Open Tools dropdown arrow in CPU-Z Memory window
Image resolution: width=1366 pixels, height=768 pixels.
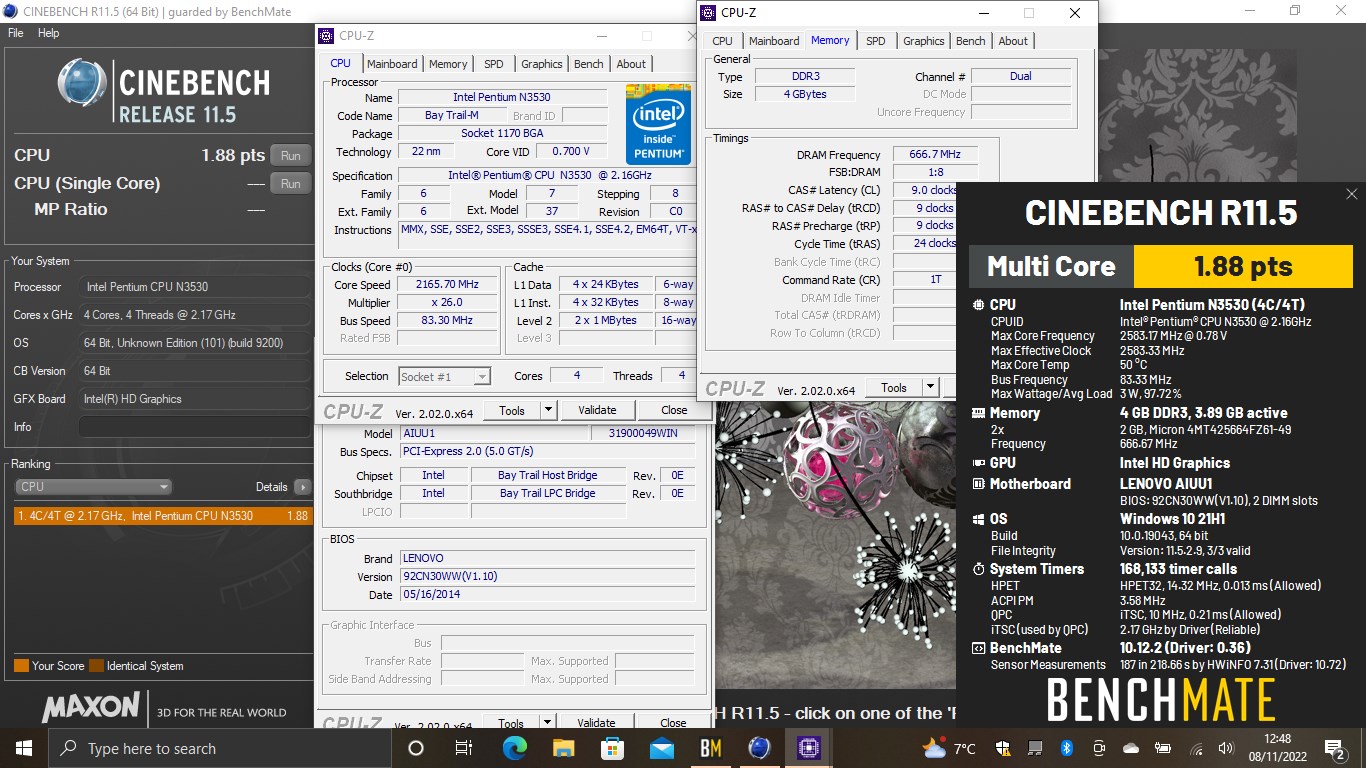(930, 388)
